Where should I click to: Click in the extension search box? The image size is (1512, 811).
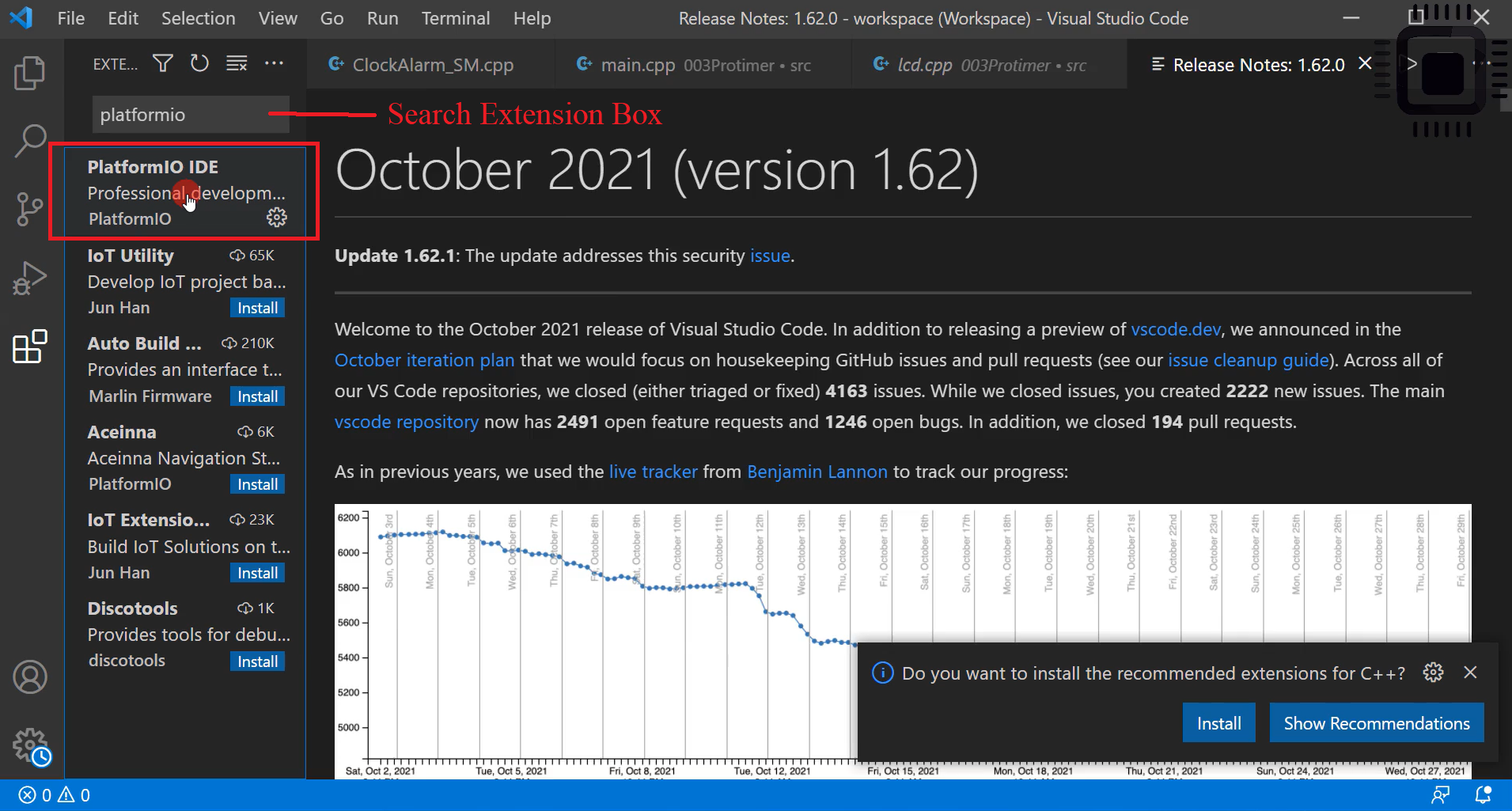tap(191, 115)
